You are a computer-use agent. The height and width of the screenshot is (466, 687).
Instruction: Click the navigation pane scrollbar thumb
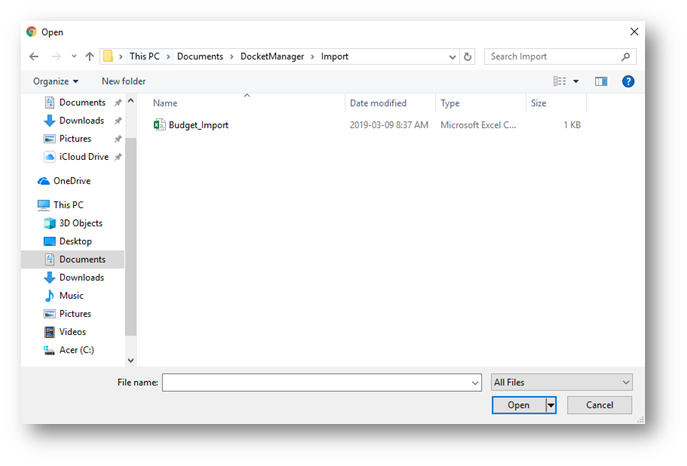tap(131, 237)
